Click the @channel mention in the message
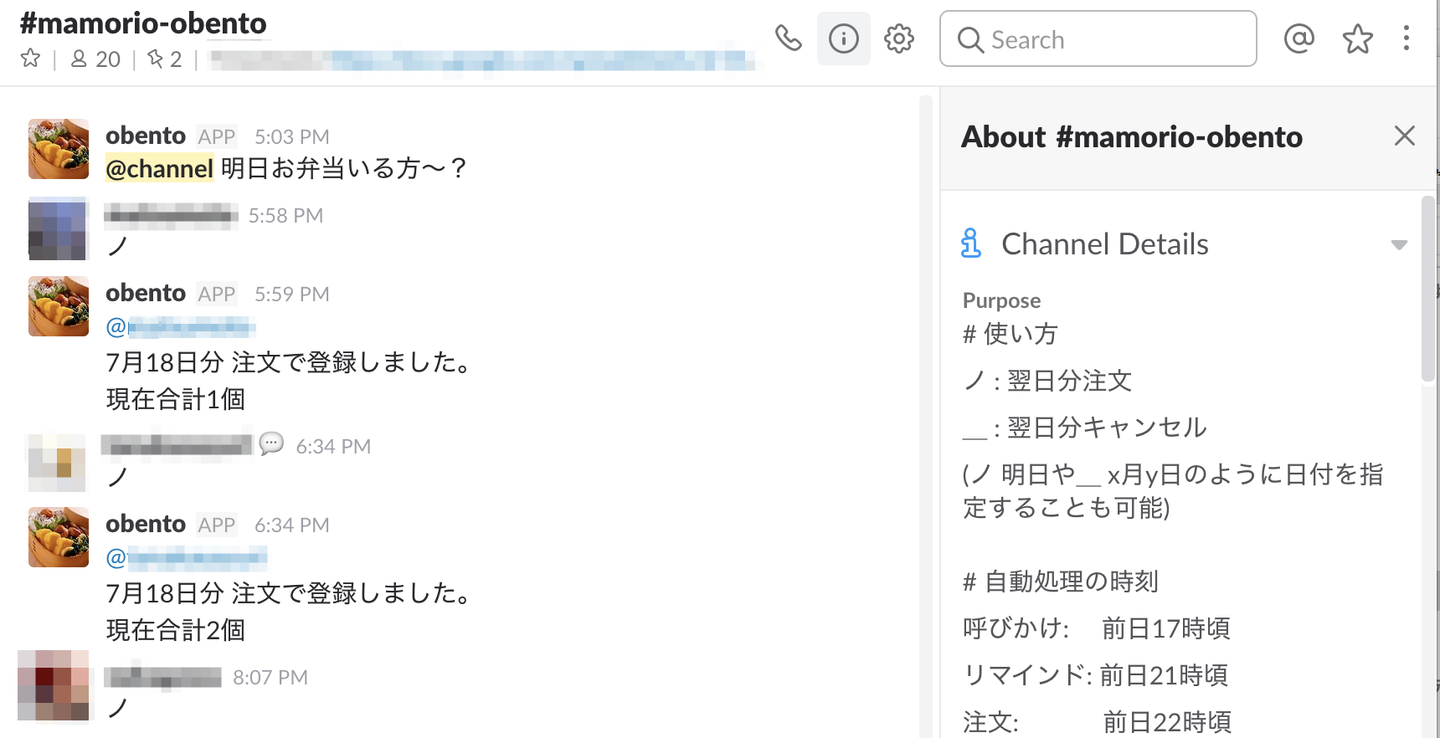 160,168
